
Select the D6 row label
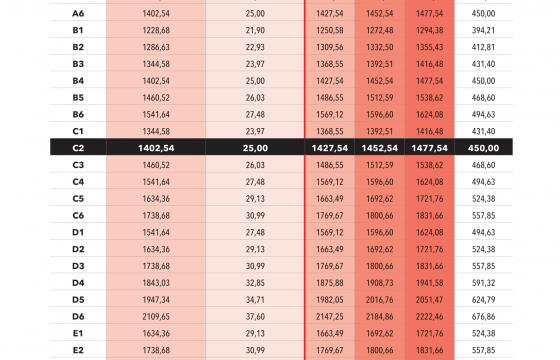coord(78,316)
